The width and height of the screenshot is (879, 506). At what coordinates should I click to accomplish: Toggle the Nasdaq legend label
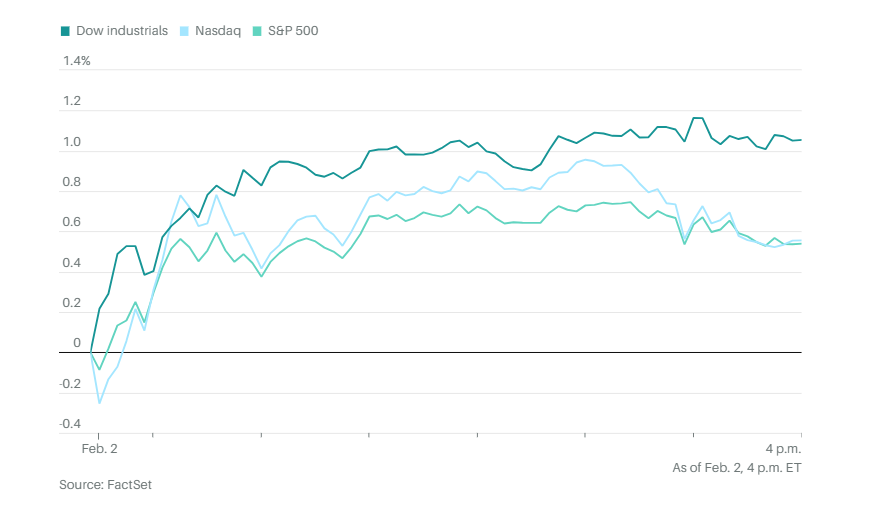(218, 31)
